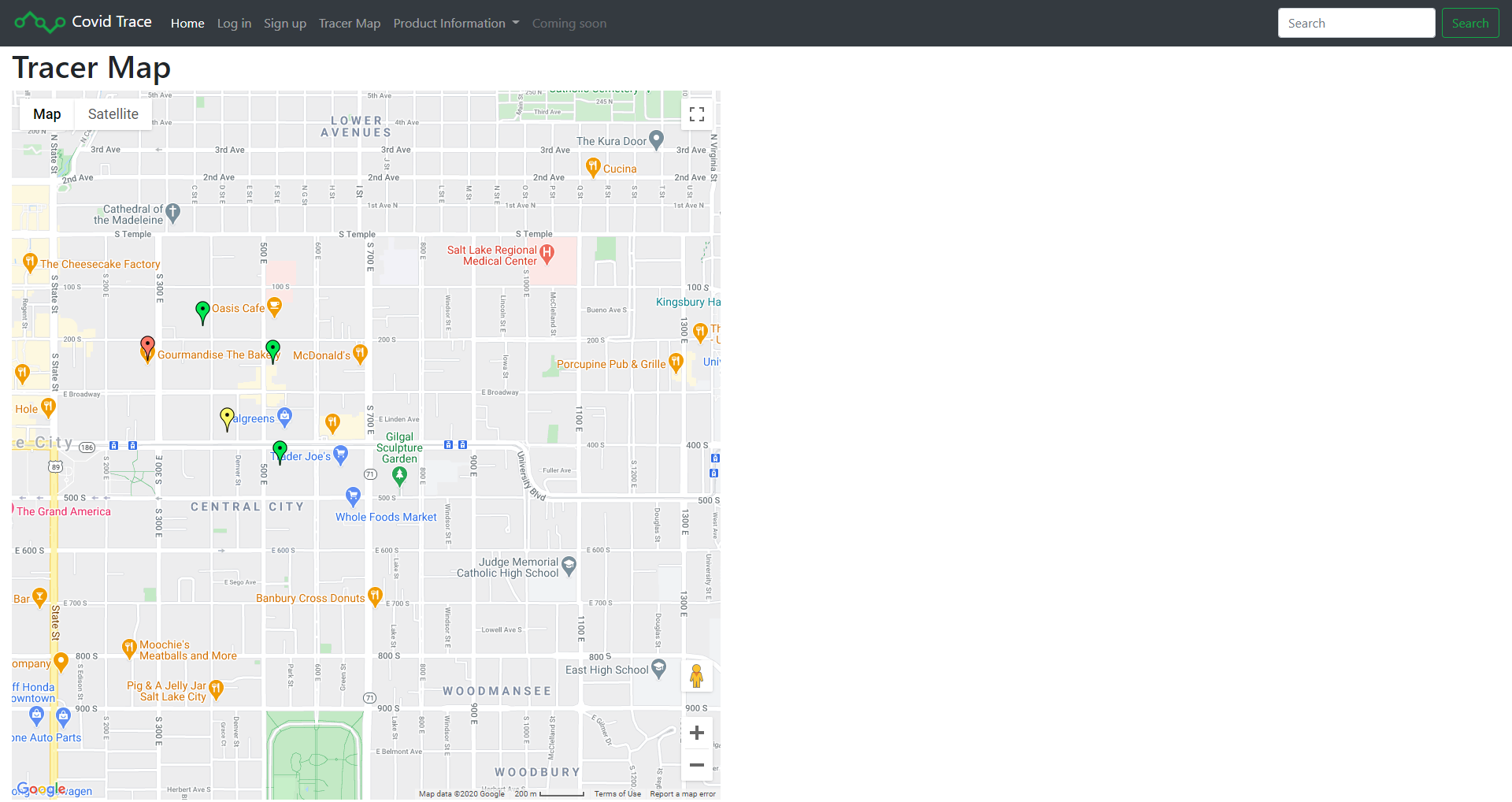Click the Oasis Cafe restaurant pin

click(x=274, y=306)
